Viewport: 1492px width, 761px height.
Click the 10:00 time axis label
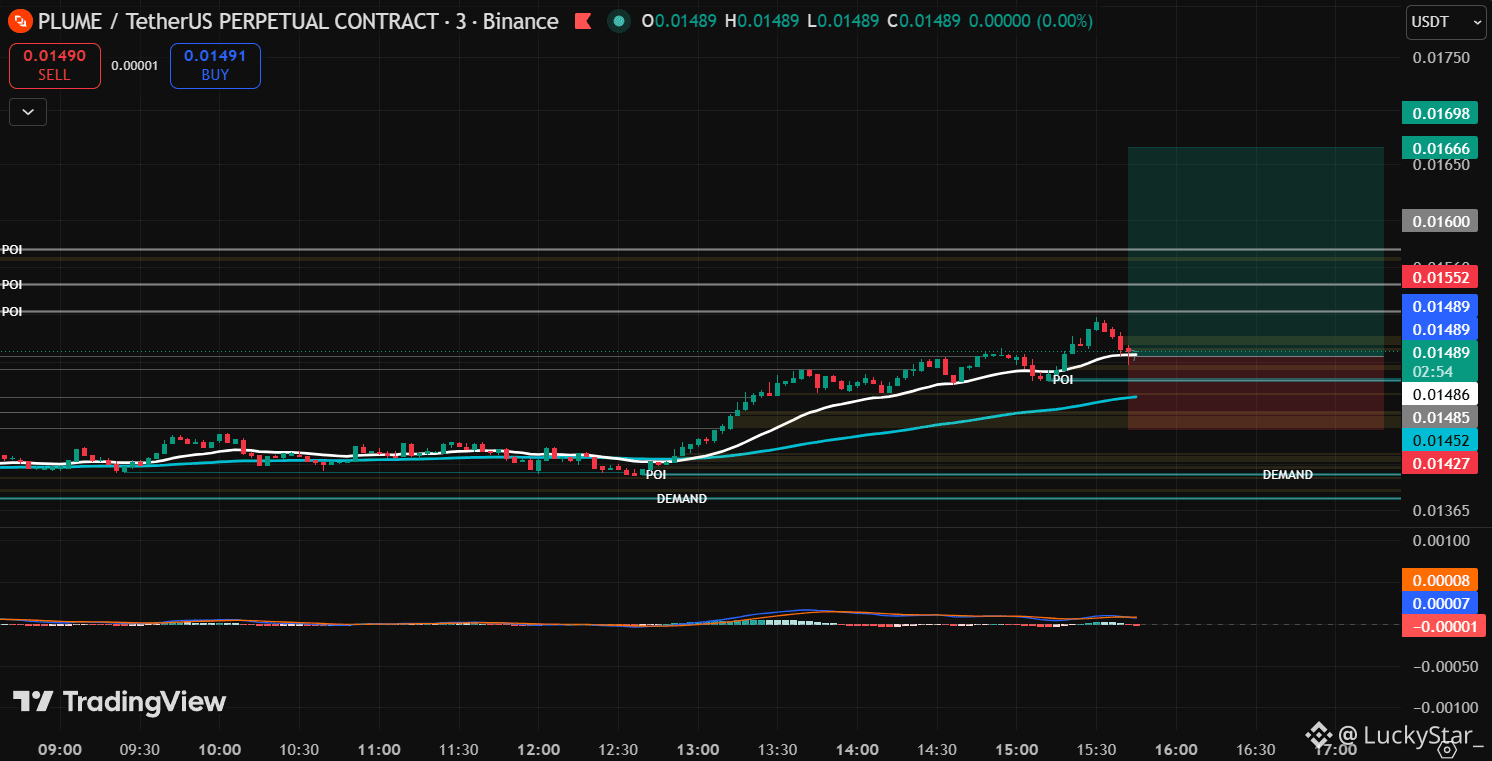[219, 750]
